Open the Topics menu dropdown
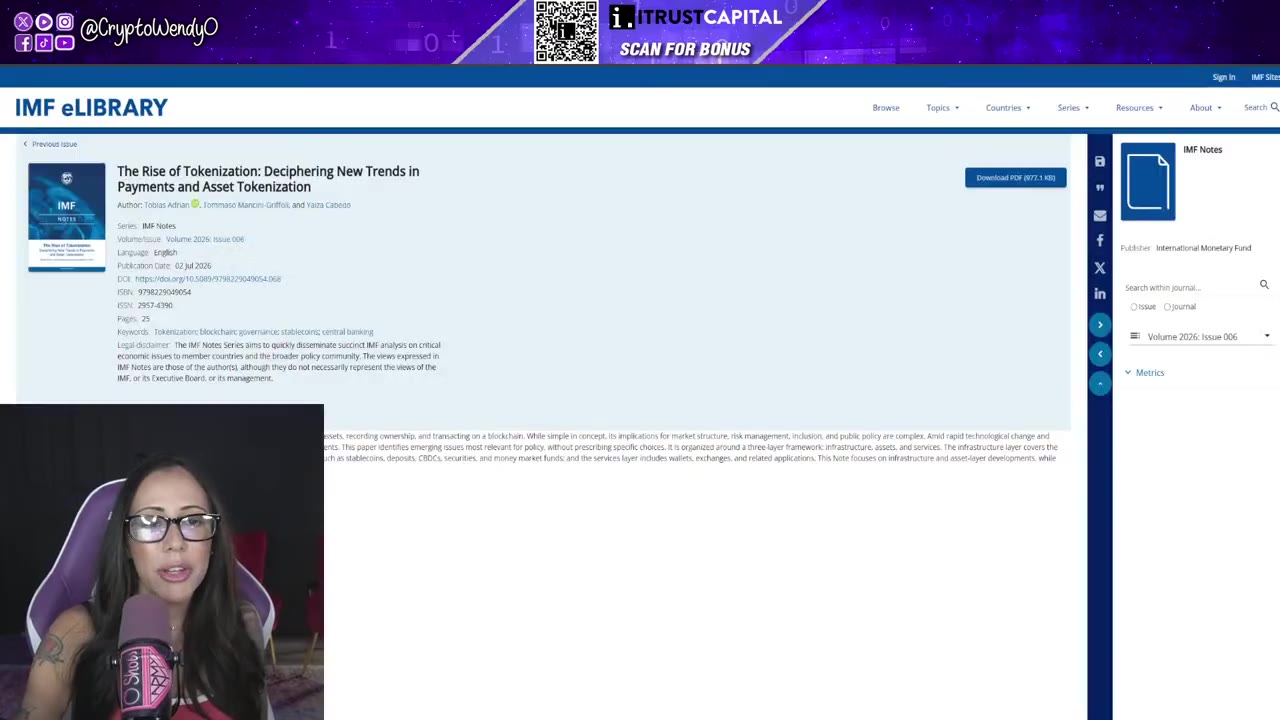 pyautogui.click(x=943, y=108)
